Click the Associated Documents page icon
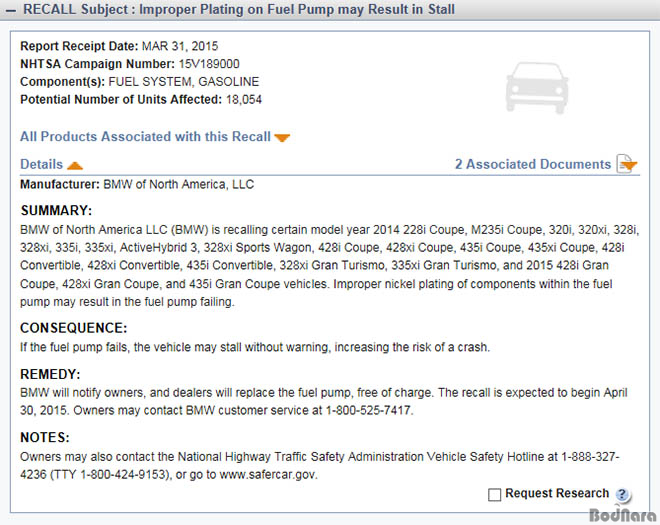This screenshot has height=525, width=660. 627,164
